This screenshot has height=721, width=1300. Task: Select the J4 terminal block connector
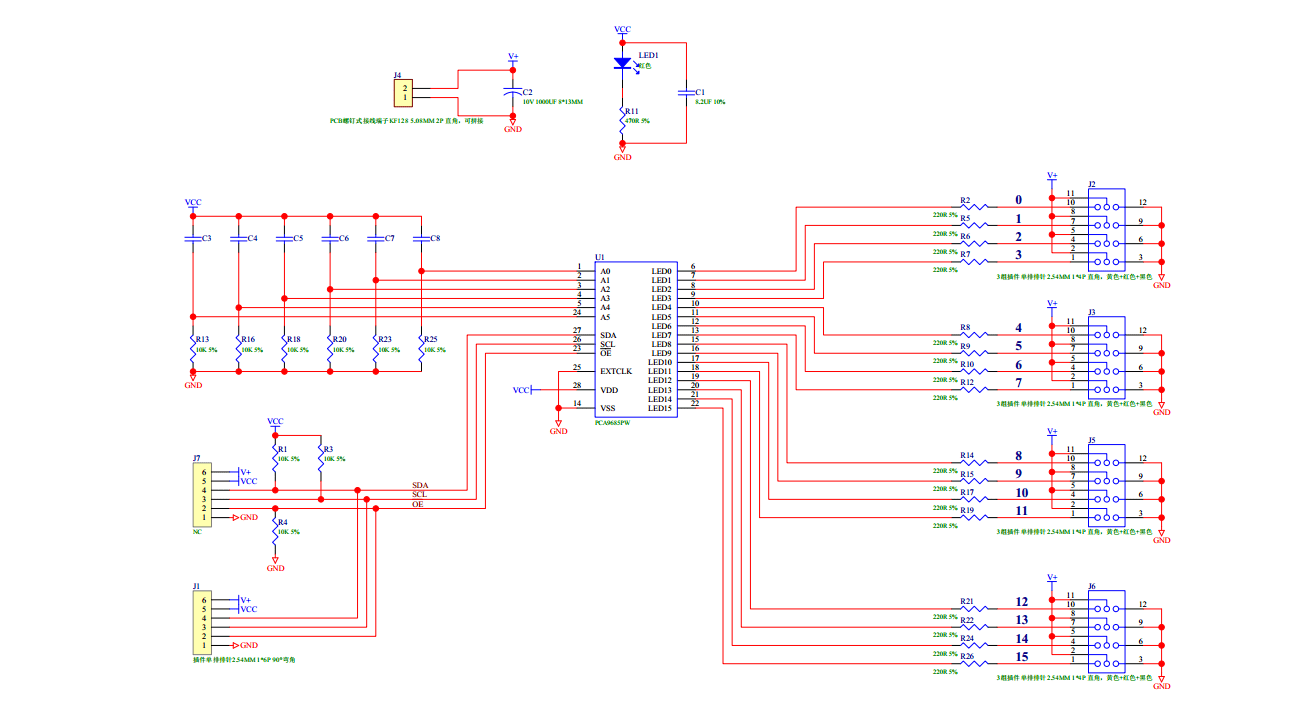pos(404,92)
